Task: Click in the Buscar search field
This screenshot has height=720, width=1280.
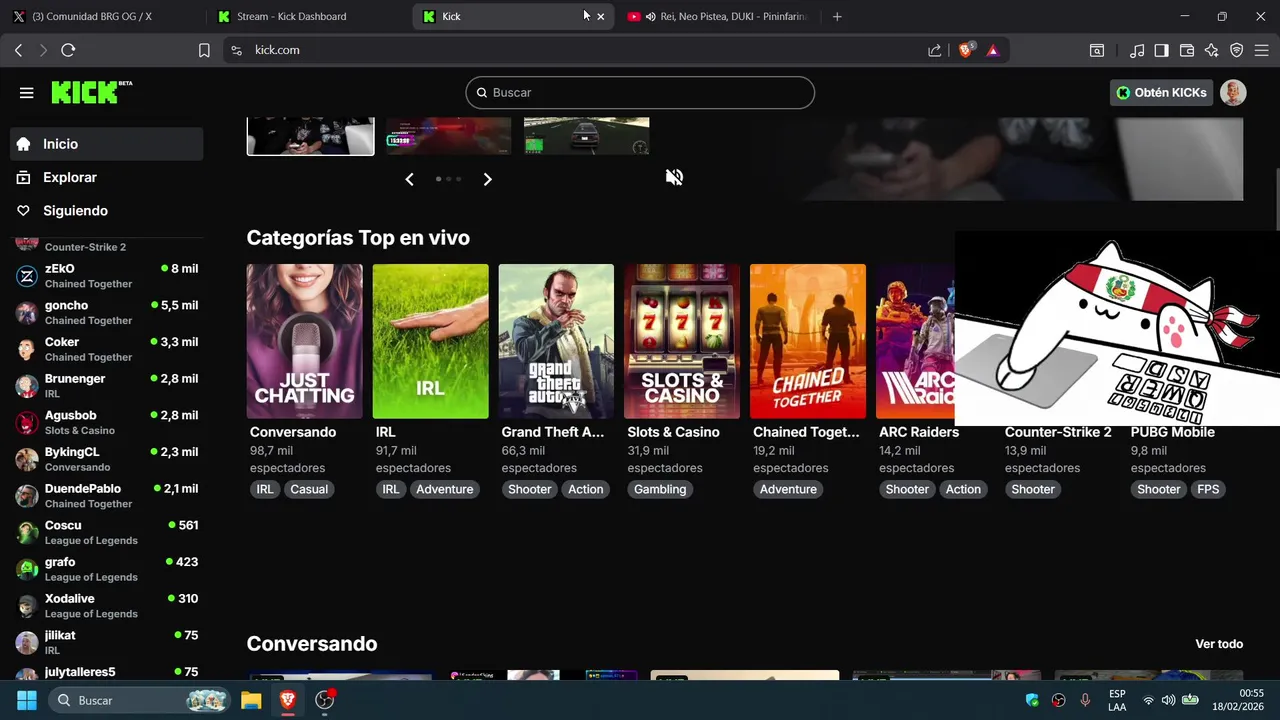Action: click(x=640, y=92)
